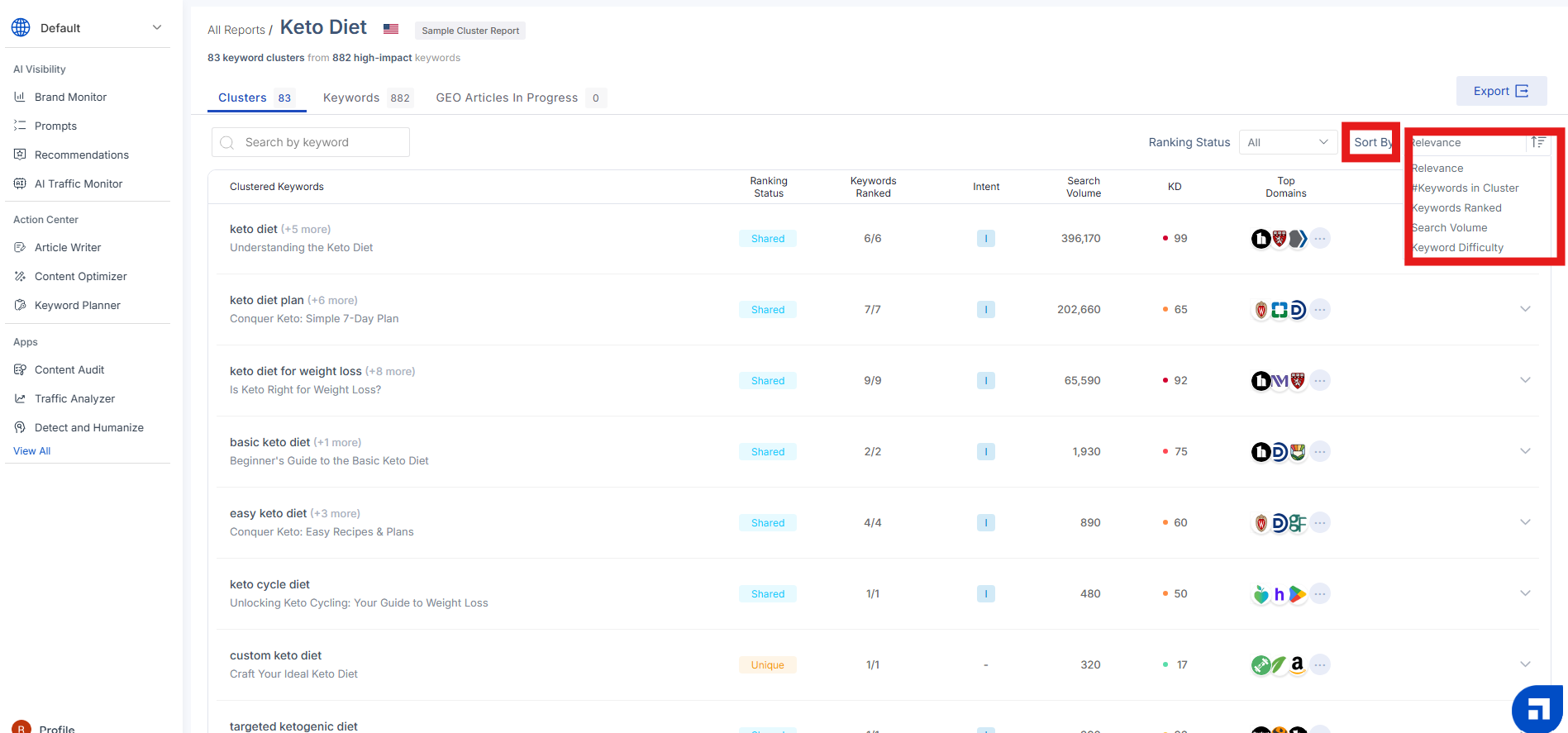This screenshot has width=1568, height=733.
Task: Open Content Optimizer via its icon
Action: pyautogui.click(x=20, y=276)
